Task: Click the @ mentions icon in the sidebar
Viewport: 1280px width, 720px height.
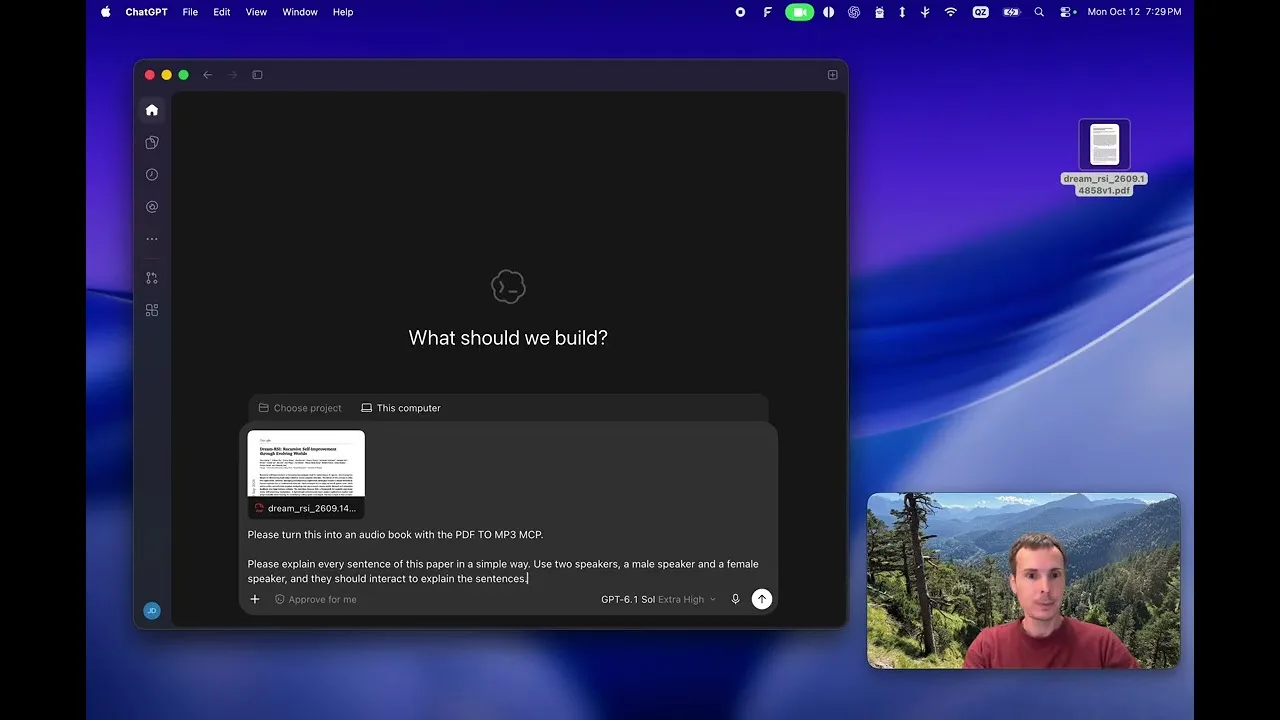Action: pos(152,207)
